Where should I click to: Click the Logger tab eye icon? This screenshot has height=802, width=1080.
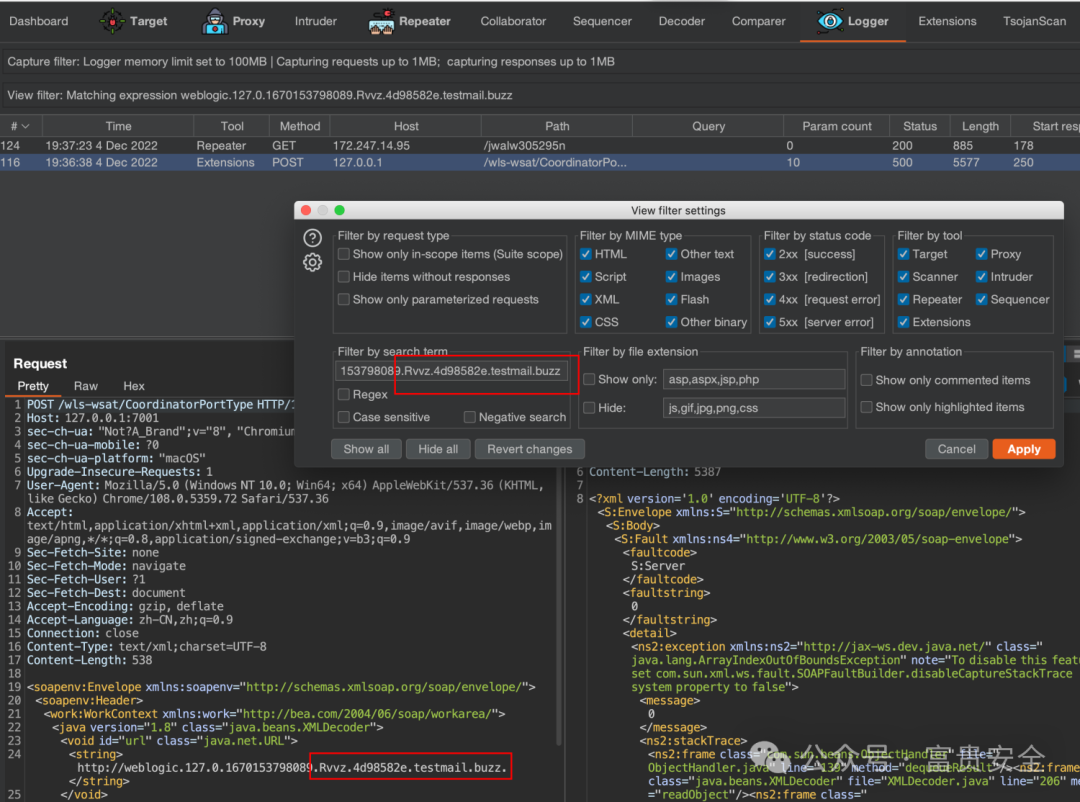coord(829,21)
